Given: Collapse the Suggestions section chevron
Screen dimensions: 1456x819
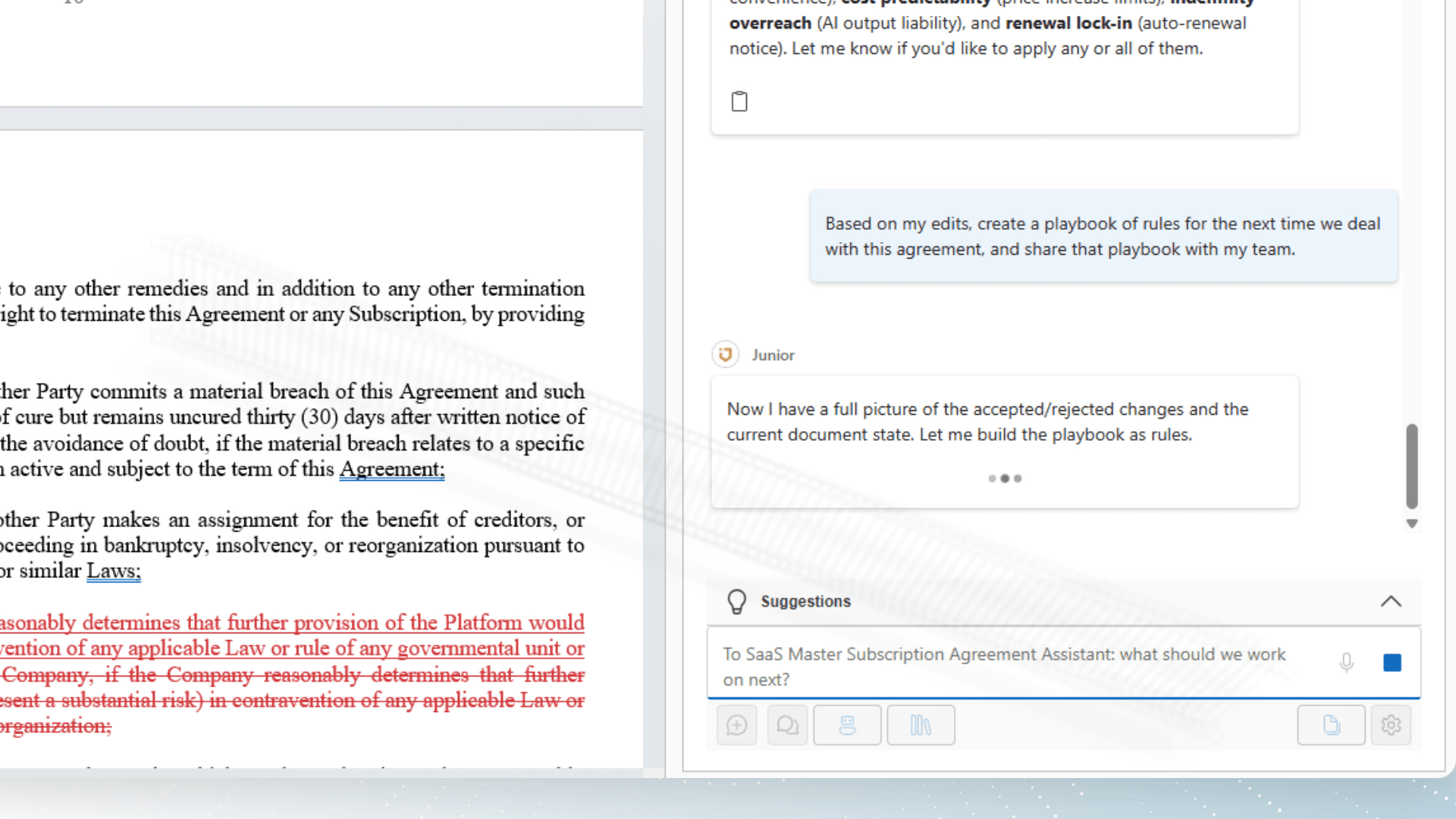Looking at the screenshot, I should (x=1391, y=601).
